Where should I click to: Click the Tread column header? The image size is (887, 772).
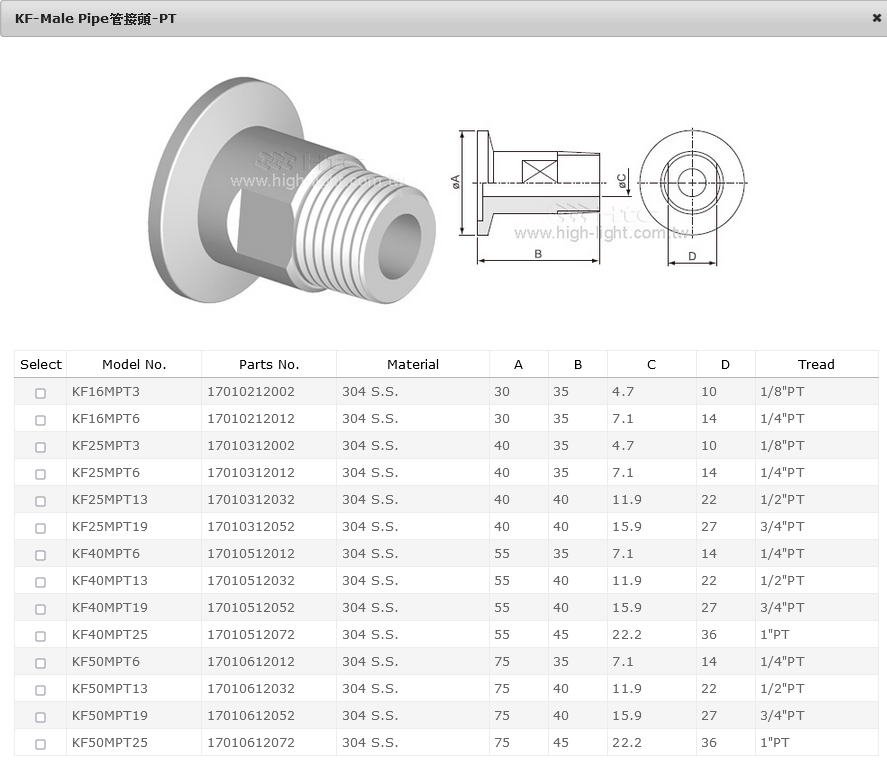click(816, 365)
